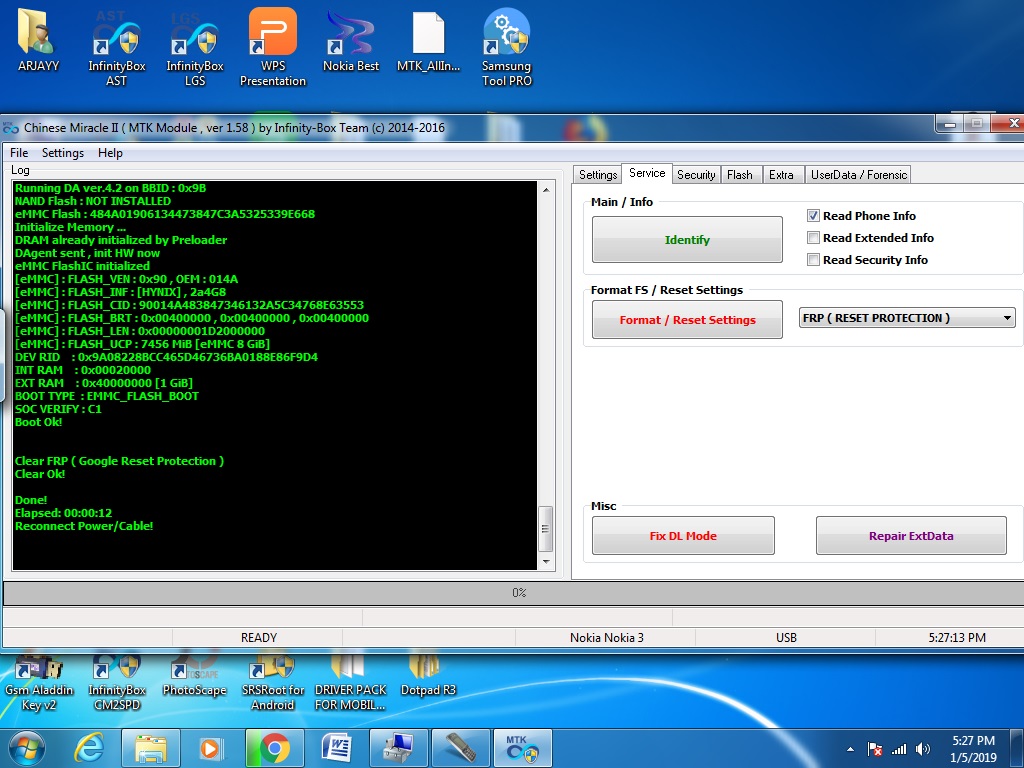Open the Windows Start menu
Viewport: 1024px width, 768px height.
click(x=26, y=748)
